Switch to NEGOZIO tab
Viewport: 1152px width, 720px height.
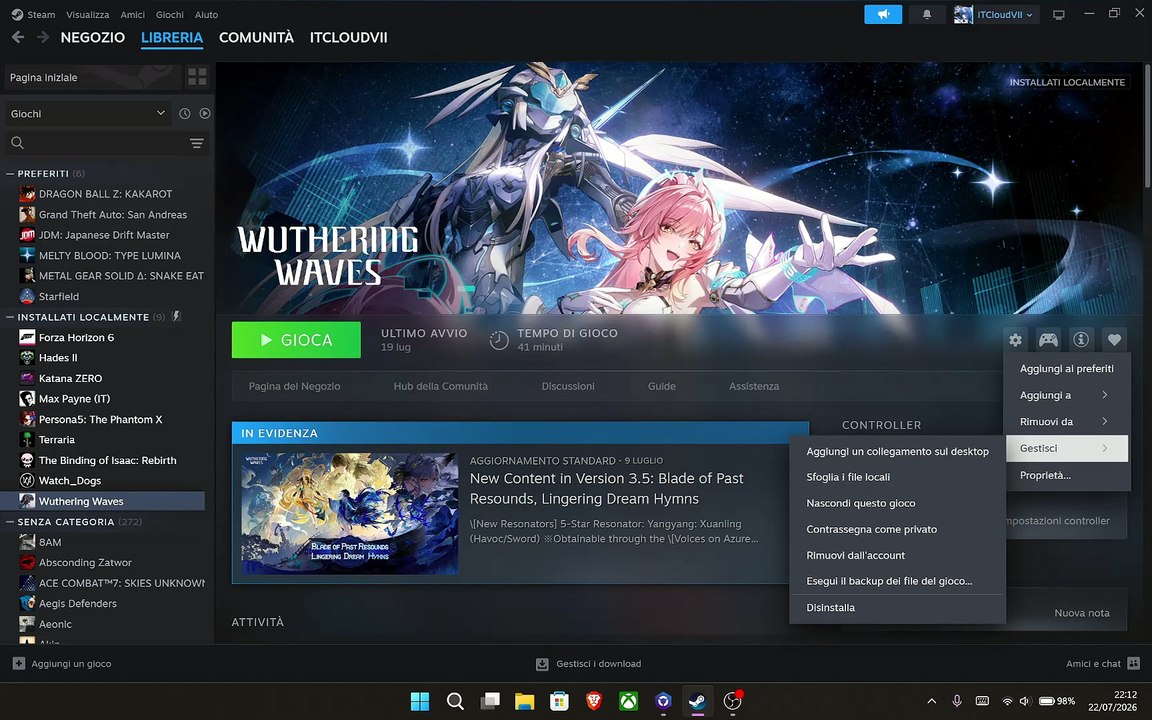(x=93, y=37)
